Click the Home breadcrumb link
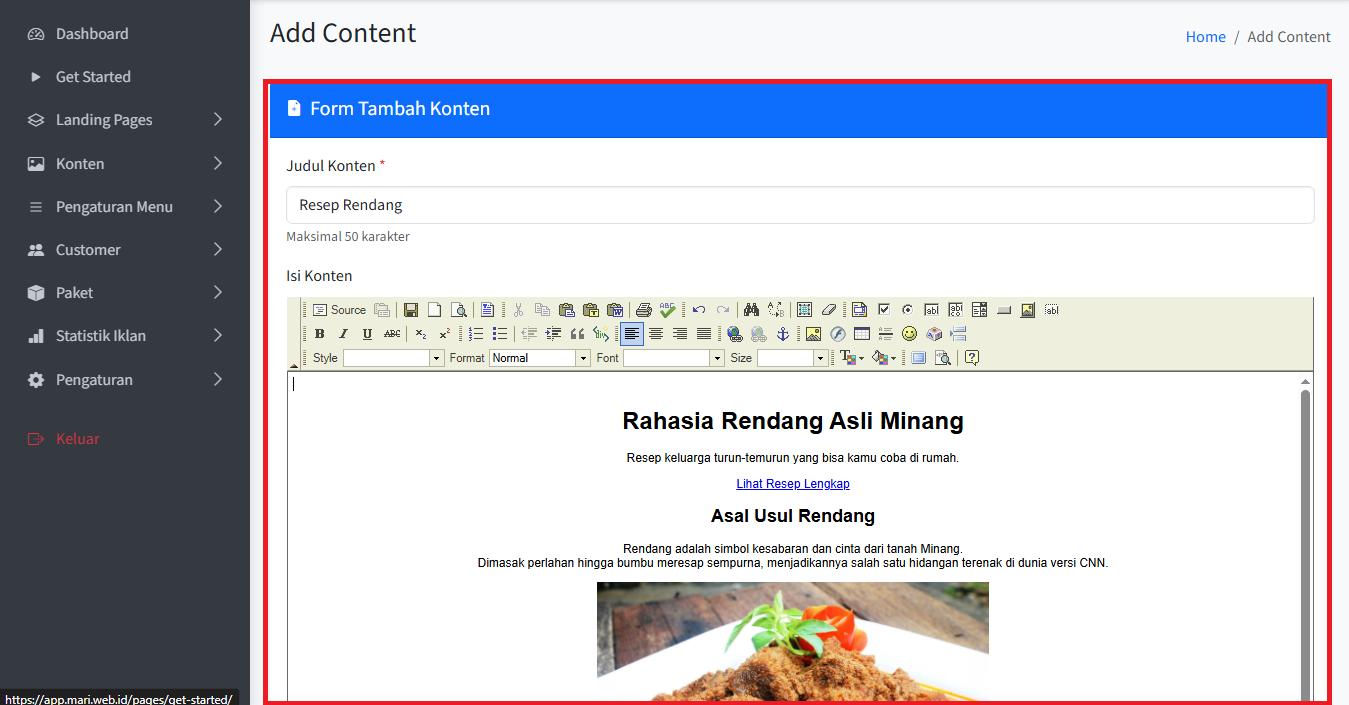 tap(1205, 37)
